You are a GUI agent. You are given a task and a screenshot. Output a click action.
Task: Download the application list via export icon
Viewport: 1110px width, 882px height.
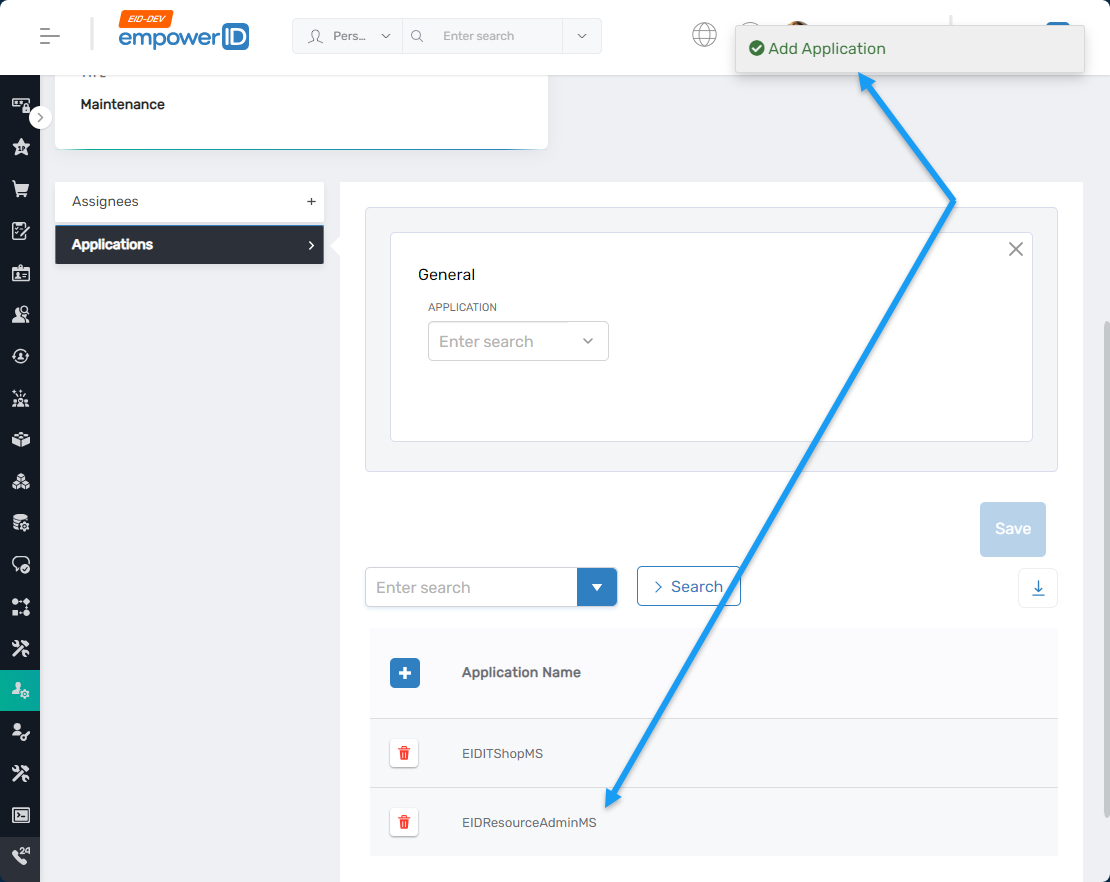1037,588
